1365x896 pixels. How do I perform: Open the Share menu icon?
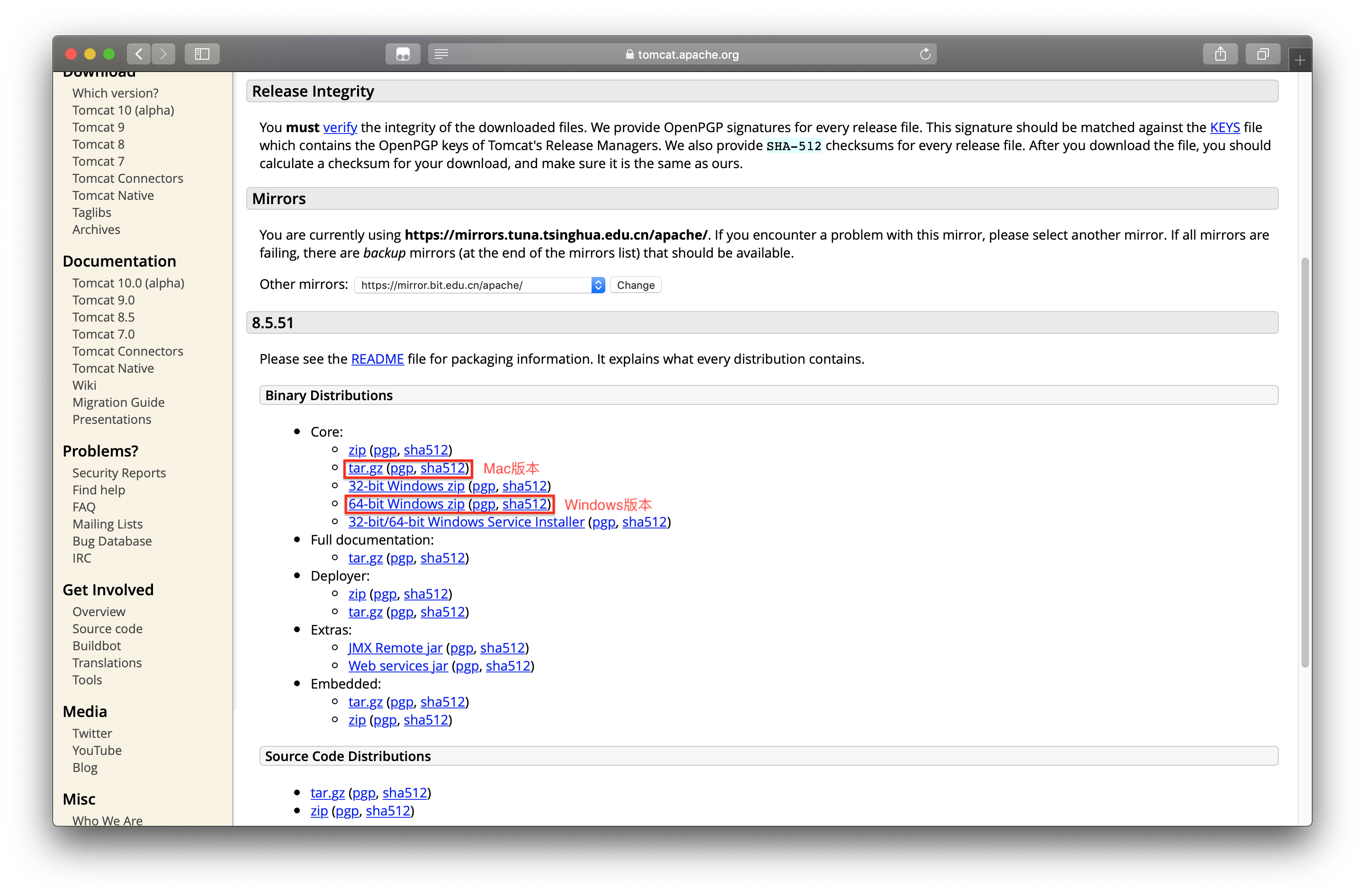(1220, 54)
